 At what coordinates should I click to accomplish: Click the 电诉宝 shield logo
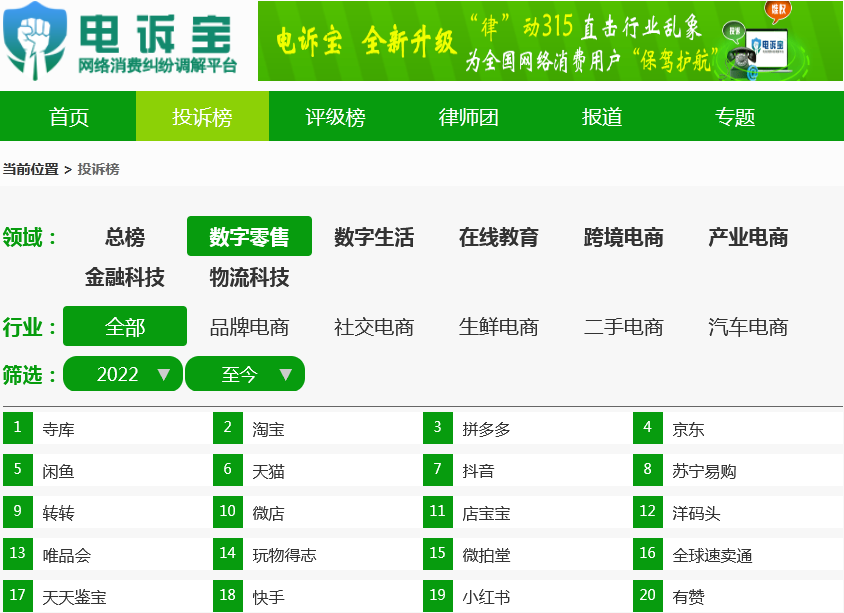tap(36, 41)
